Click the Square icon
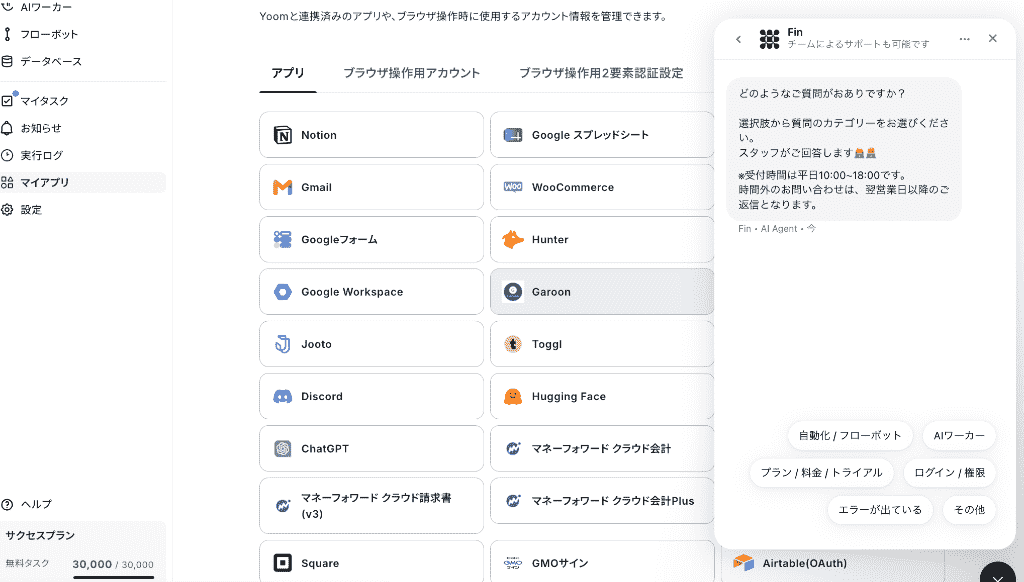This screenshot has width=1024, height=582. (283, 563)
